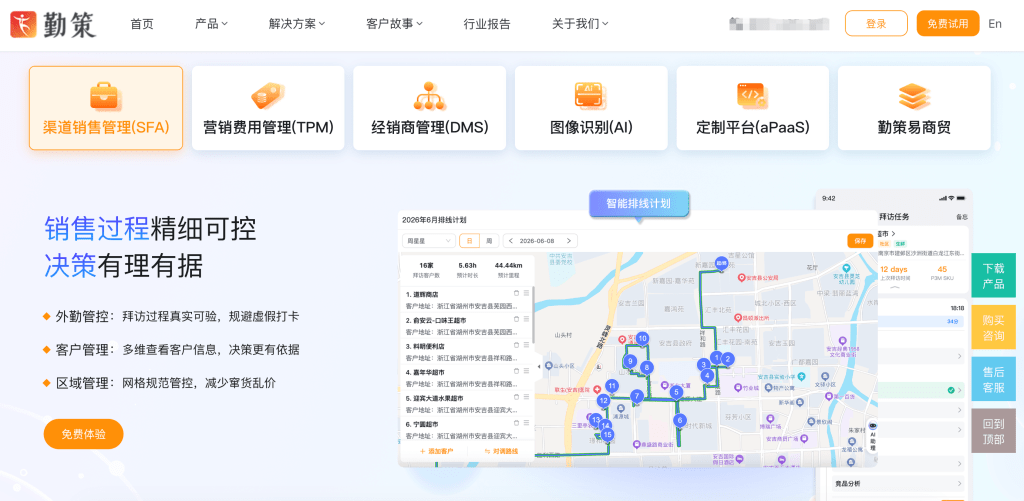
Task: Click the 16家 拜访客户数 value
Action: (x=426, y=265)
